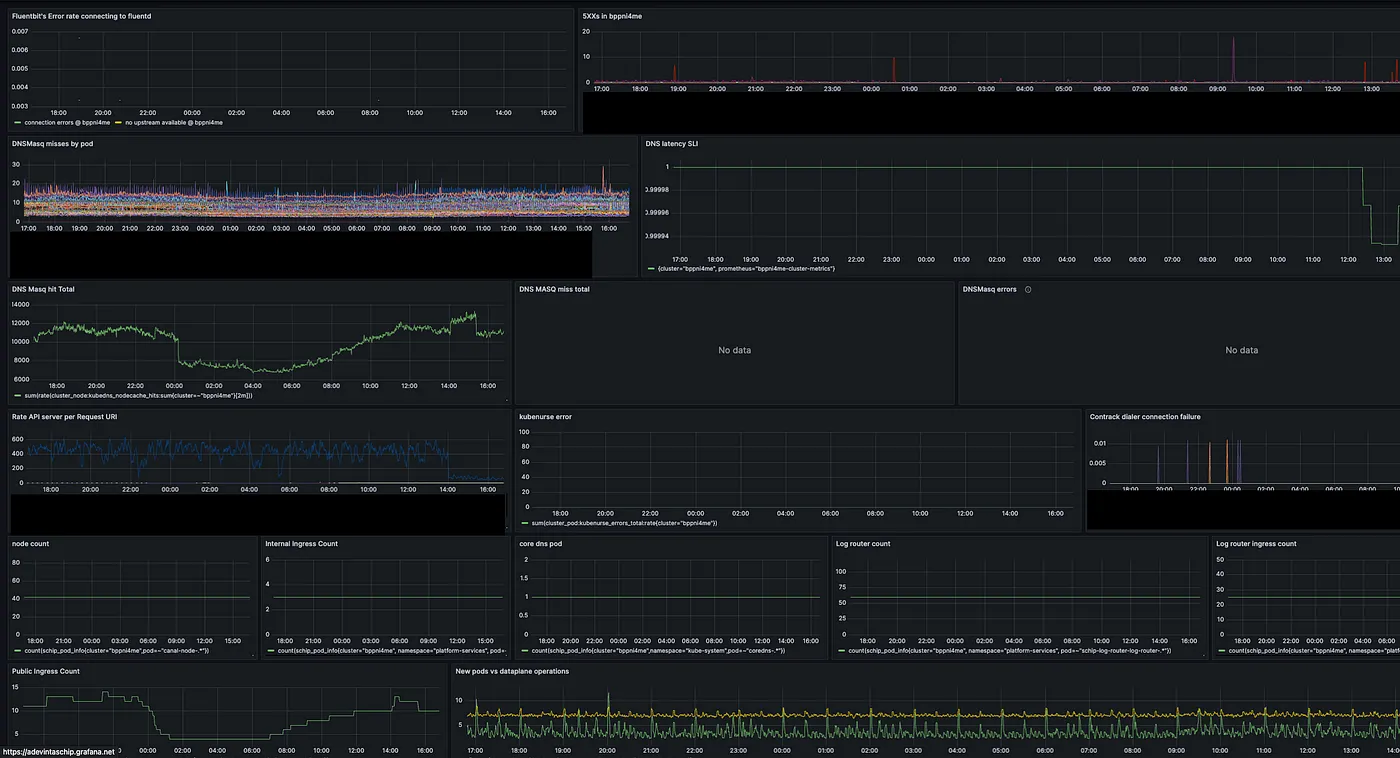Screen dimensions: 1400x758
Task: Open the 'Rate API server per Request URI' panel menu
Action: coord(64,416)
